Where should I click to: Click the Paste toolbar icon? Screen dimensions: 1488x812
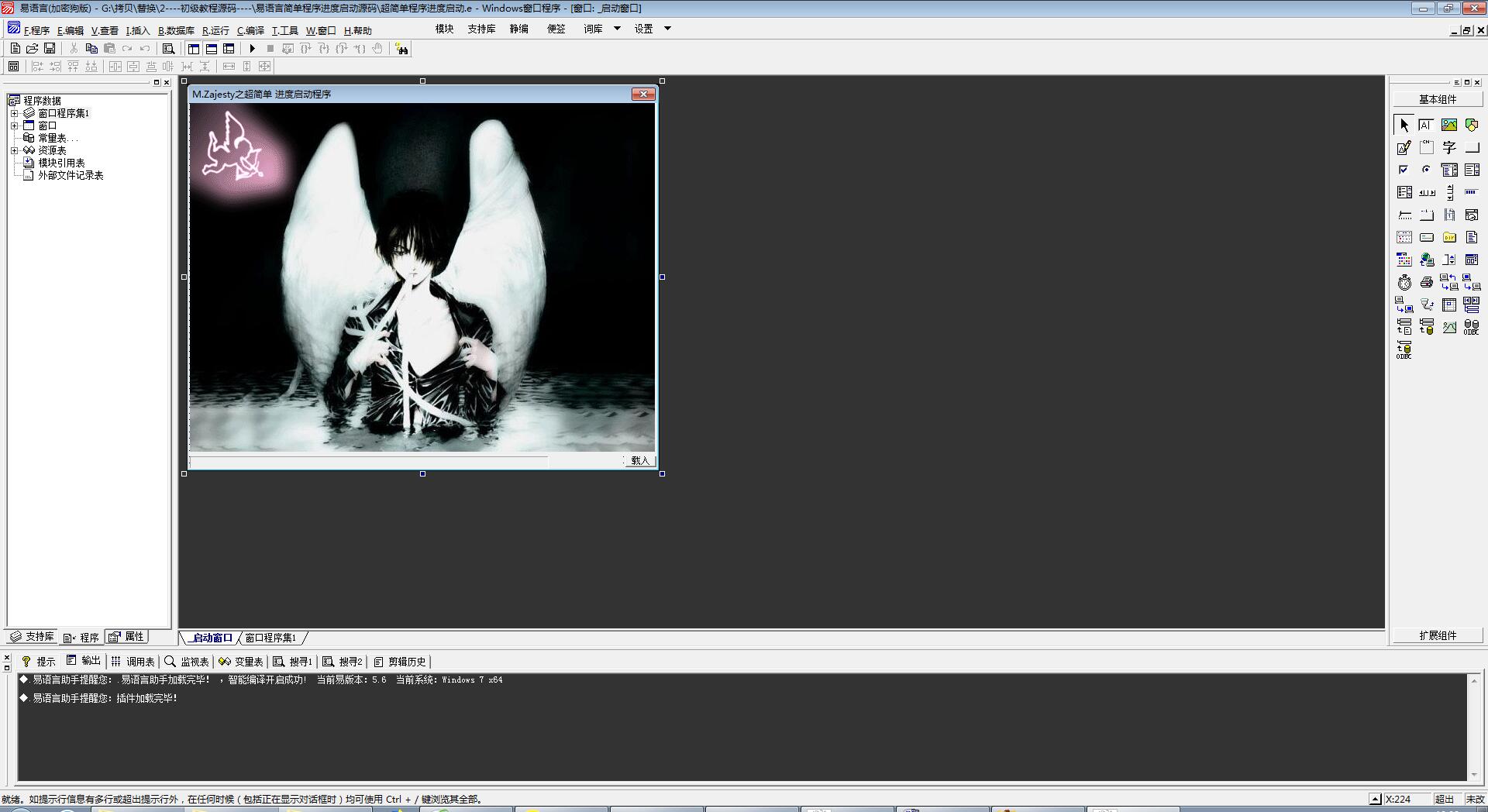[x=109, y=49]
